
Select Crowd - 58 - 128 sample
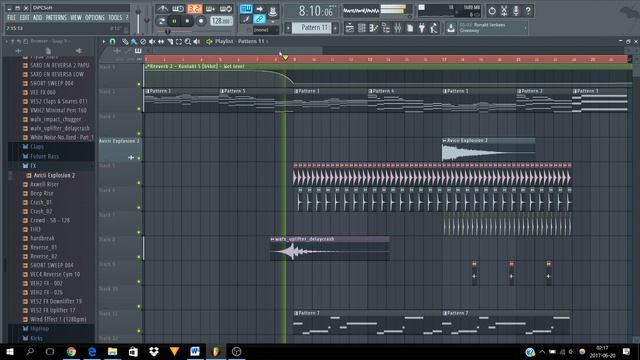click(x=50, y=220)
